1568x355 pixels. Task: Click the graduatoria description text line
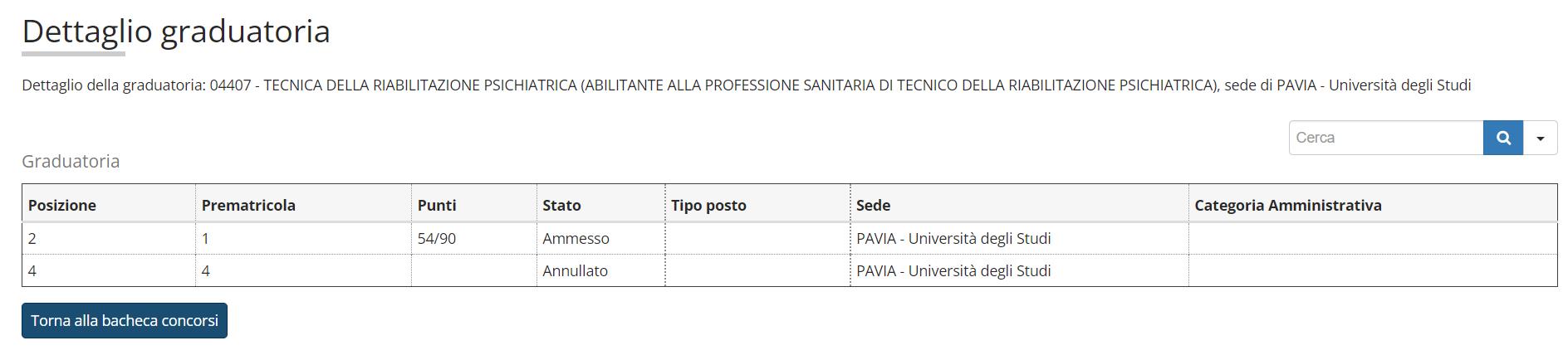tap(746, 85)
